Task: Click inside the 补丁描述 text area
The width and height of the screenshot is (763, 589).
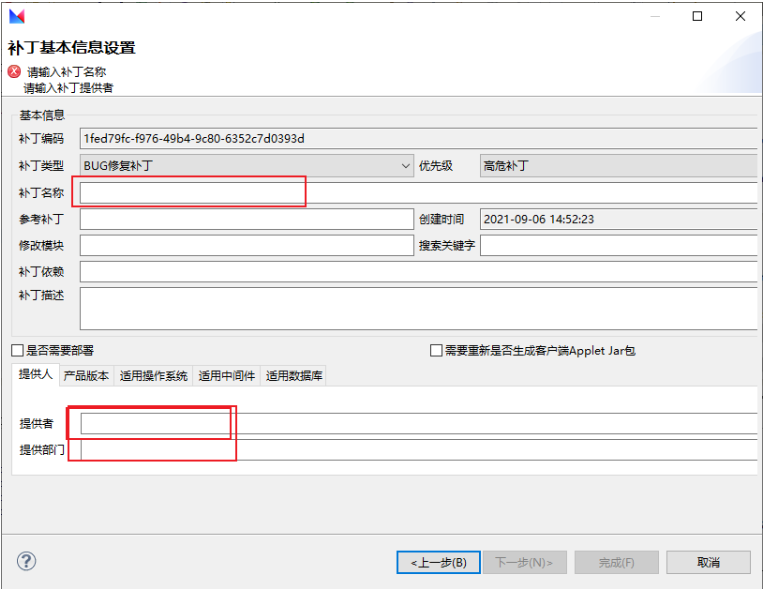Action: (x=418, y=309)
